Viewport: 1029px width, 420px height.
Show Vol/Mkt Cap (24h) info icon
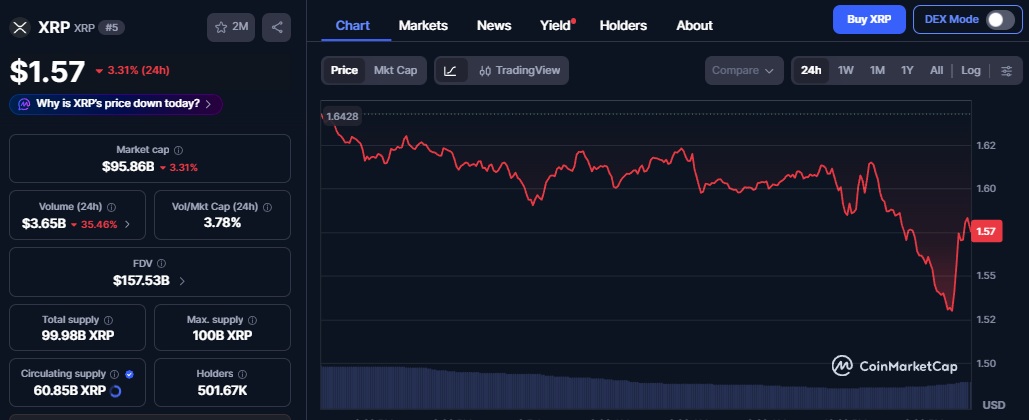[267, 207]
